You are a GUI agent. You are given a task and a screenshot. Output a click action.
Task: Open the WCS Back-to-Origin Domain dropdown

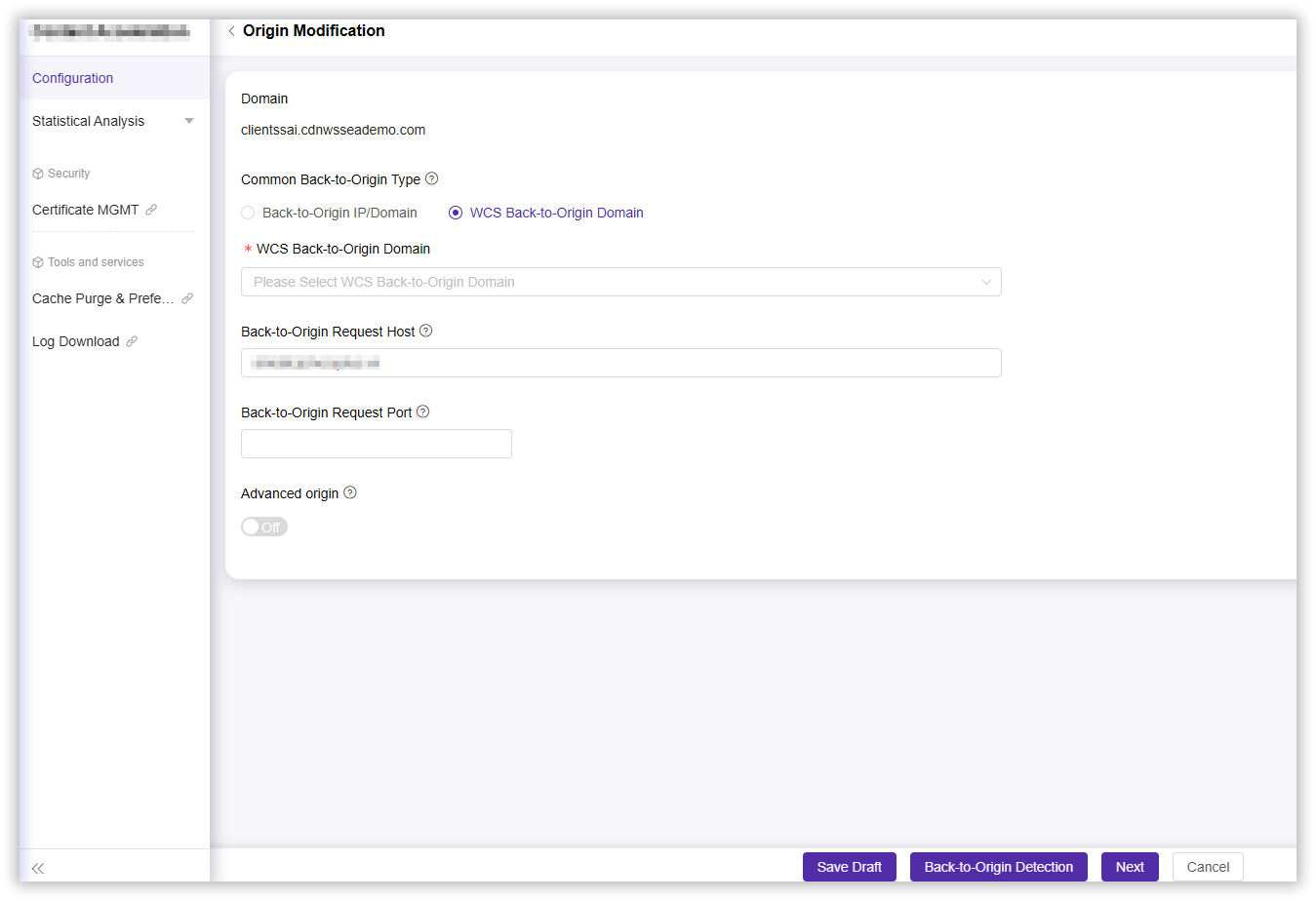tap(620, 282)
